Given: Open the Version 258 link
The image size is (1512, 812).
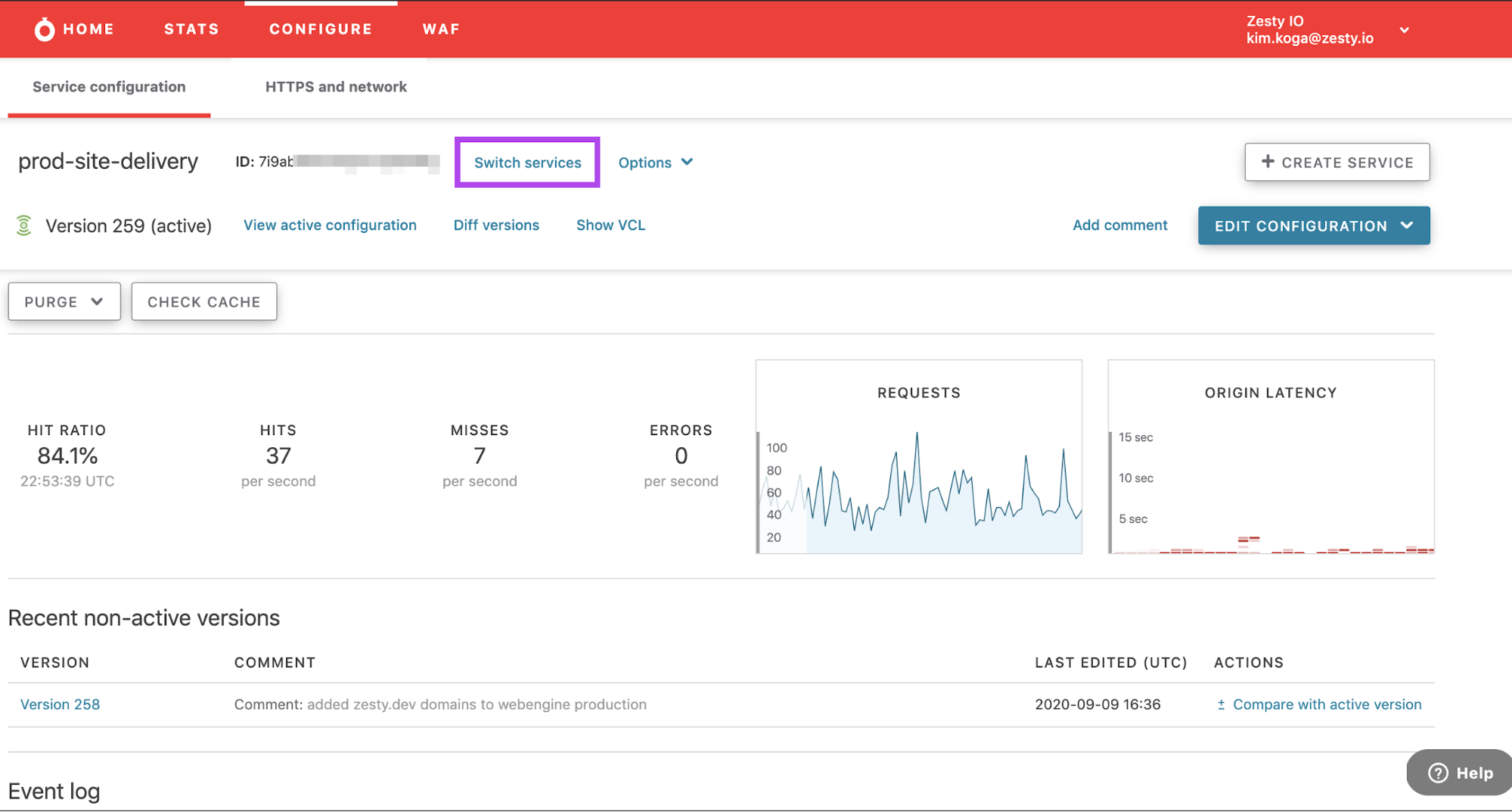Looking at the screenshot, I should (60, 705).
